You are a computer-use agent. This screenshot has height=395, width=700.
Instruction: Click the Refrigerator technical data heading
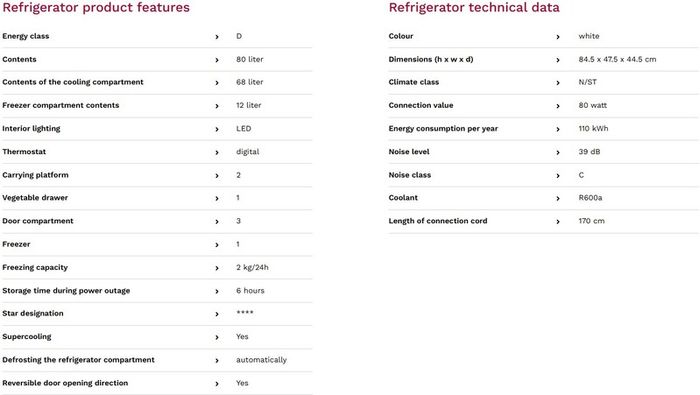pyautogui.click(x=474, y=8)
